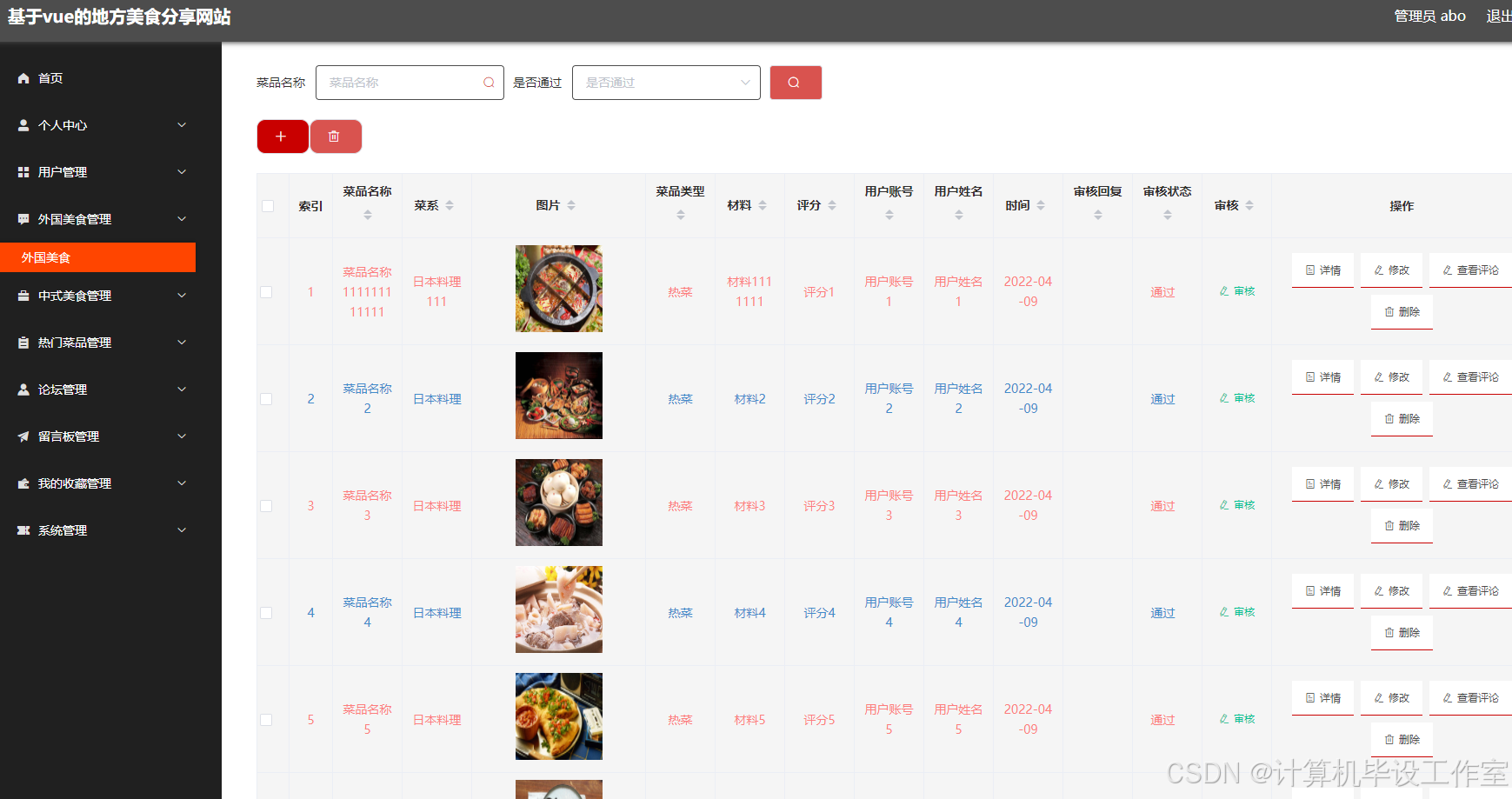The width and height of the screenshot is (1512, 799).
Task: Click the user icon beside 论坛管理
Action: 23,390
